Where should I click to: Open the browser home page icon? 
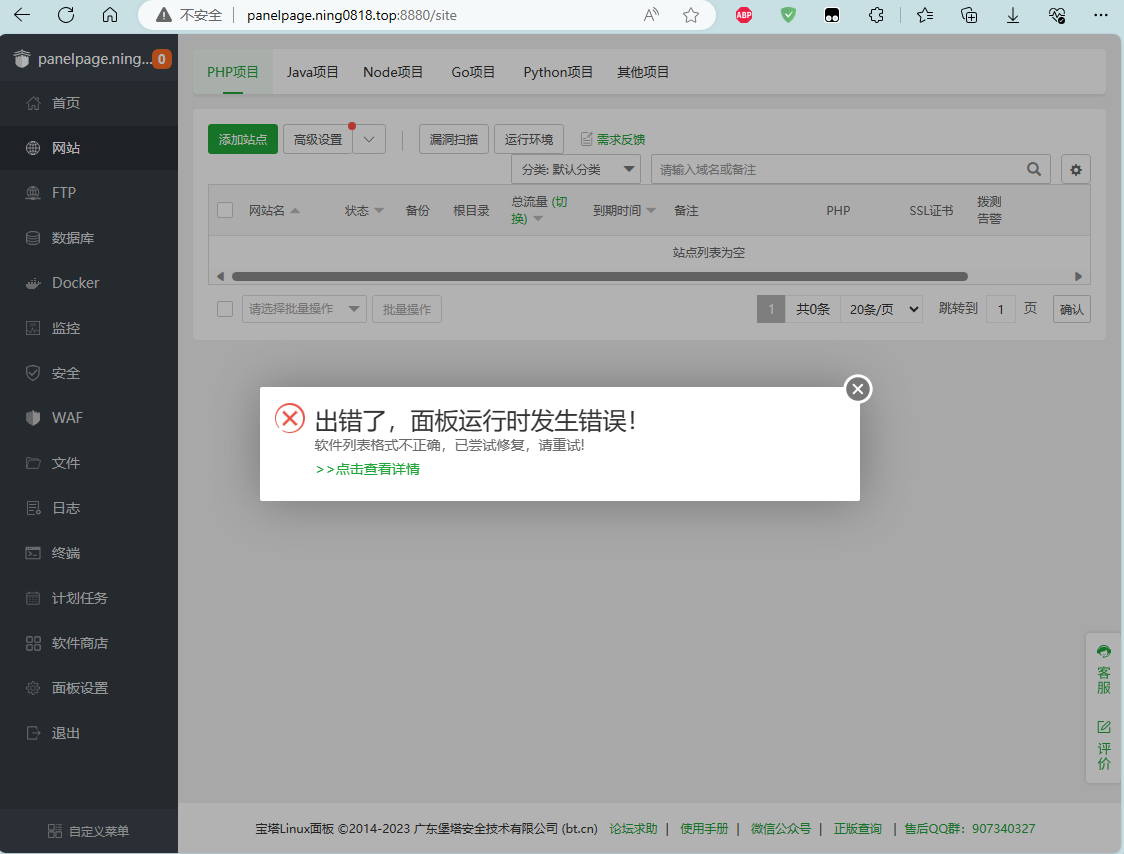coord(110,15)
